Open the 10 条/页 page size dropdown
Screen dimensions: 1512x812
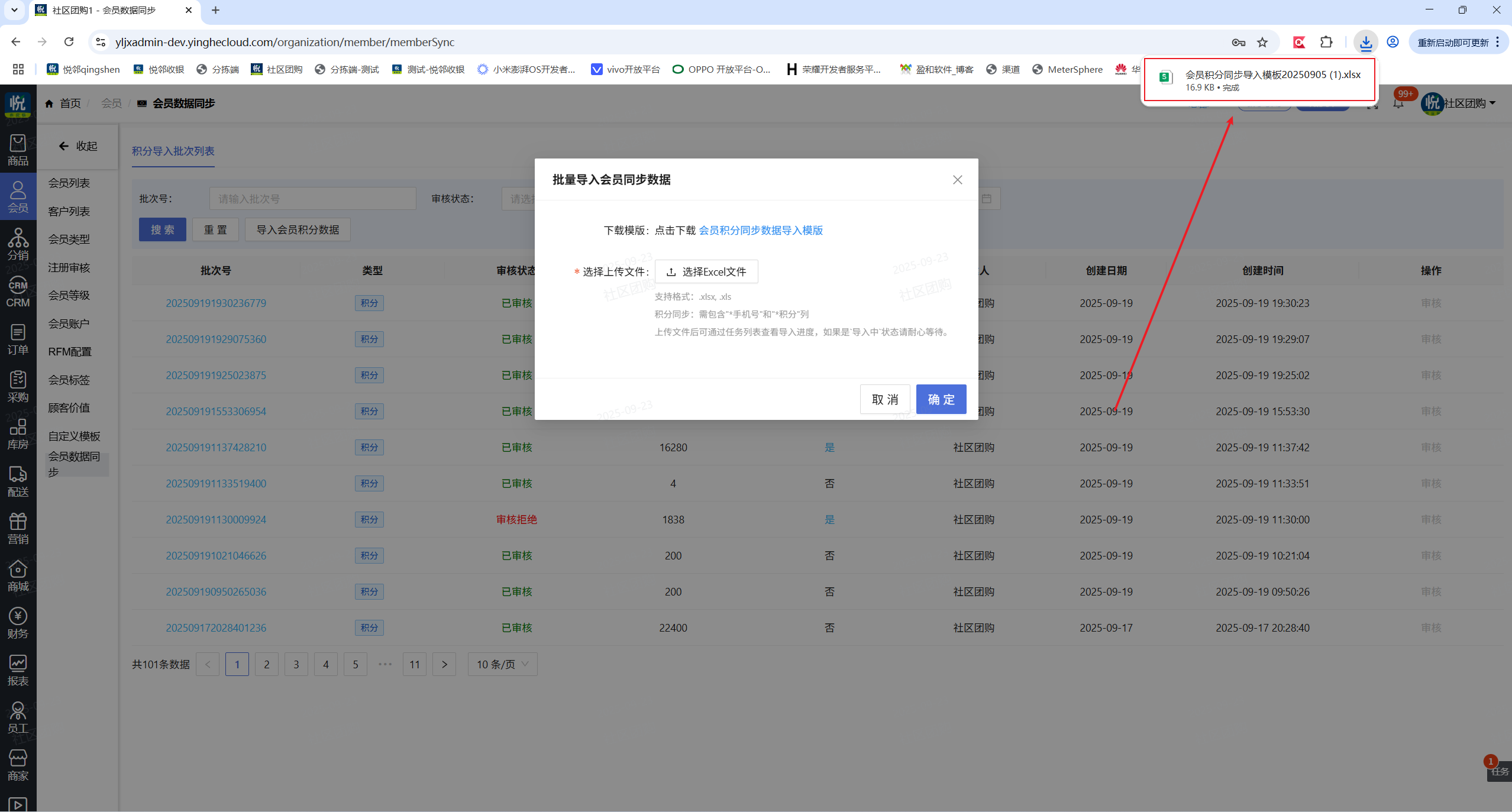(x=502, y=664)
